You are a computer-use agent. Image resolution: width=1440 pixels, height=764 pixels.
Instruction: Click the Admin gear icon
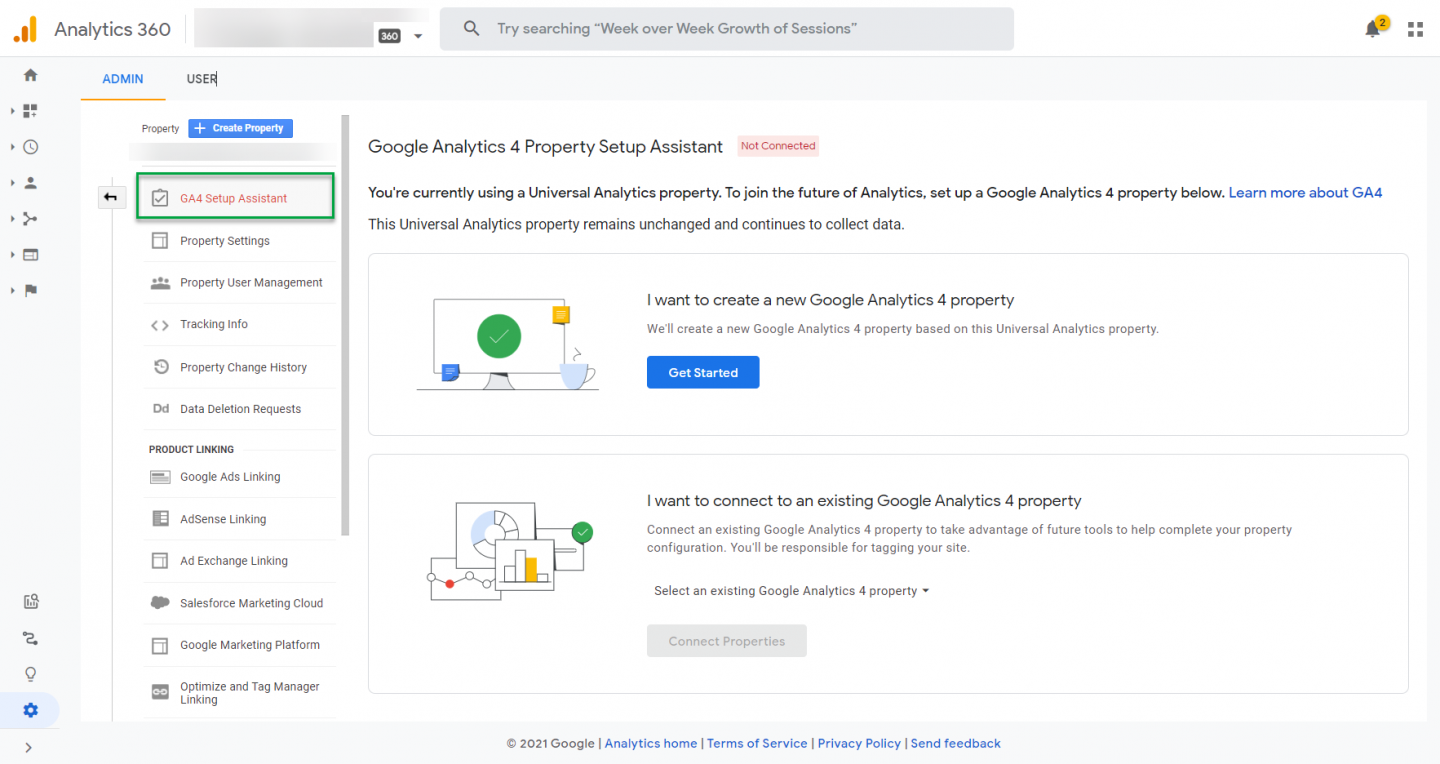tap(31, 710)
